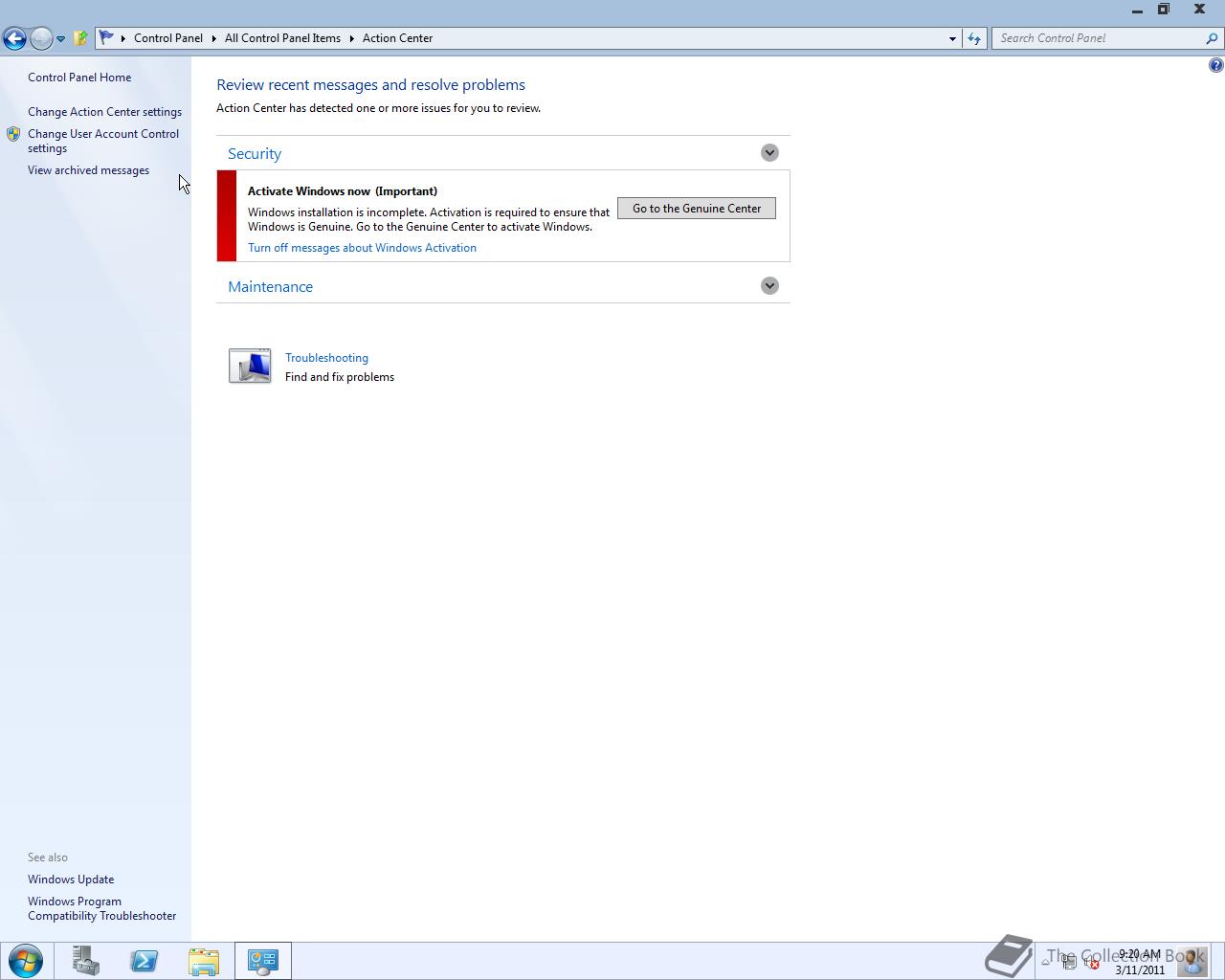Image resolution: width=1225 pixels, height=980 pixels.
Task: Open Change User Account Control settings
Action: point(103,141)
